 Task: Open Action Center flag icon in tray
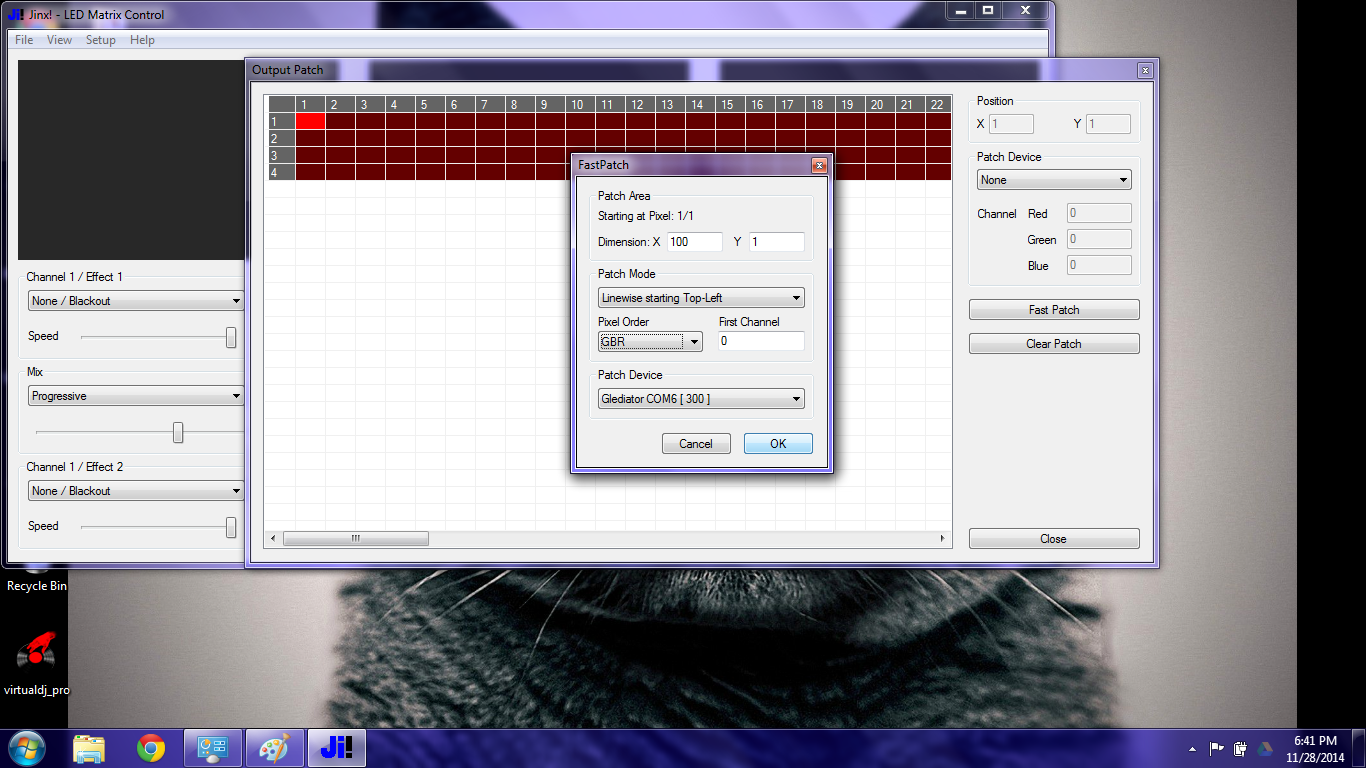click(x=1217, y=749)
